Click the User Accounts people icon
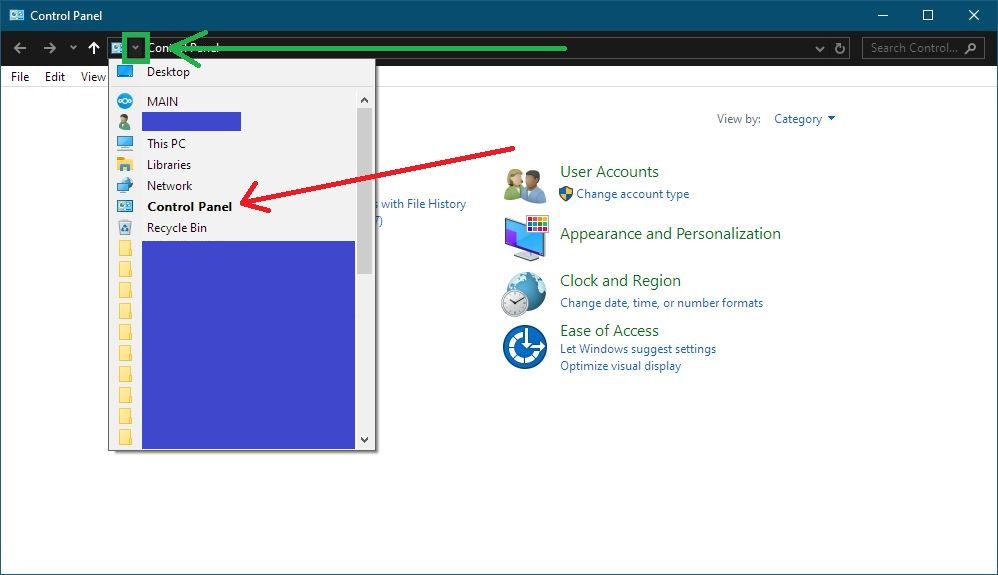 (x=525, y=185)
